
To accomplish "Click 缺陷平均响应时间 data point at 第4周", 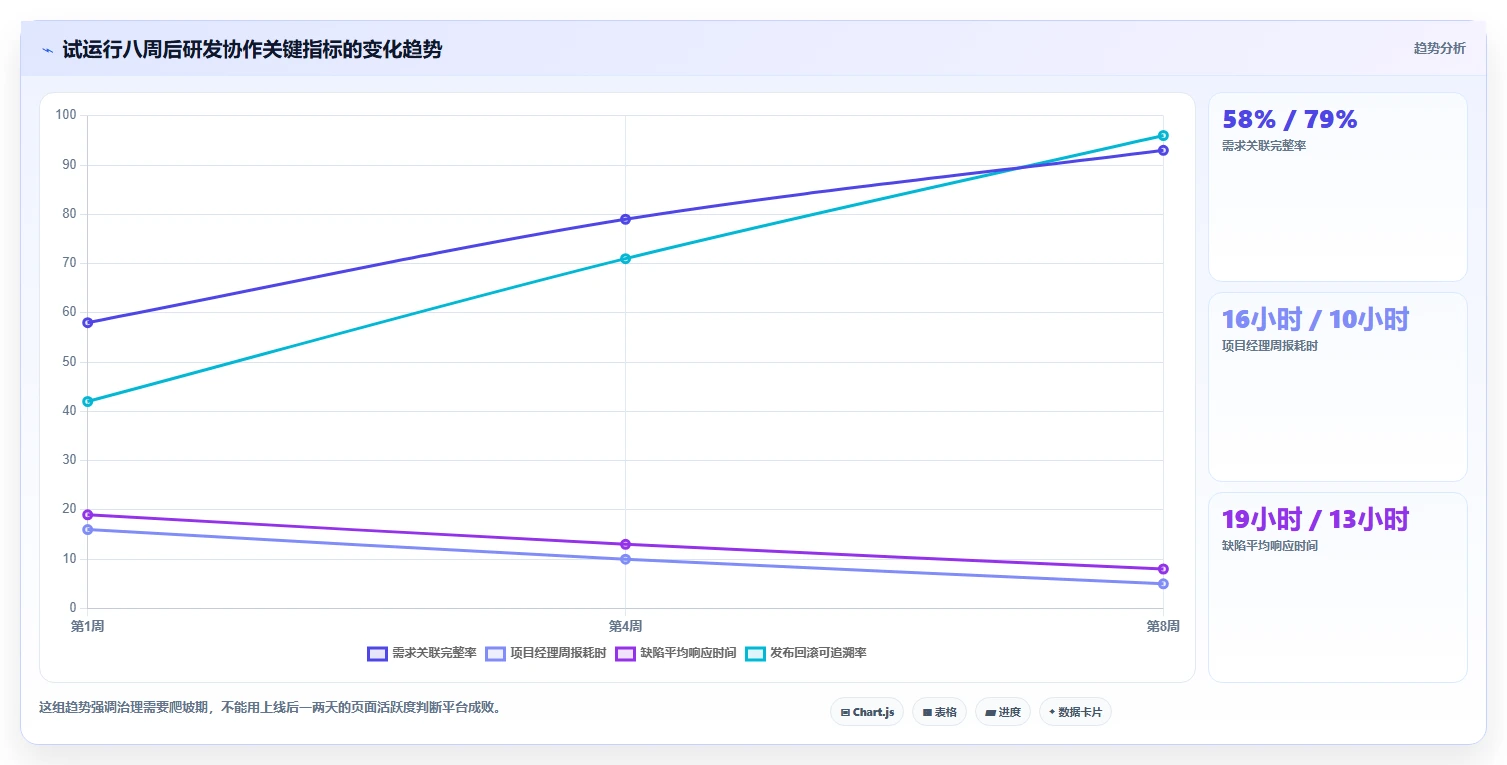I will click(625, 544).
